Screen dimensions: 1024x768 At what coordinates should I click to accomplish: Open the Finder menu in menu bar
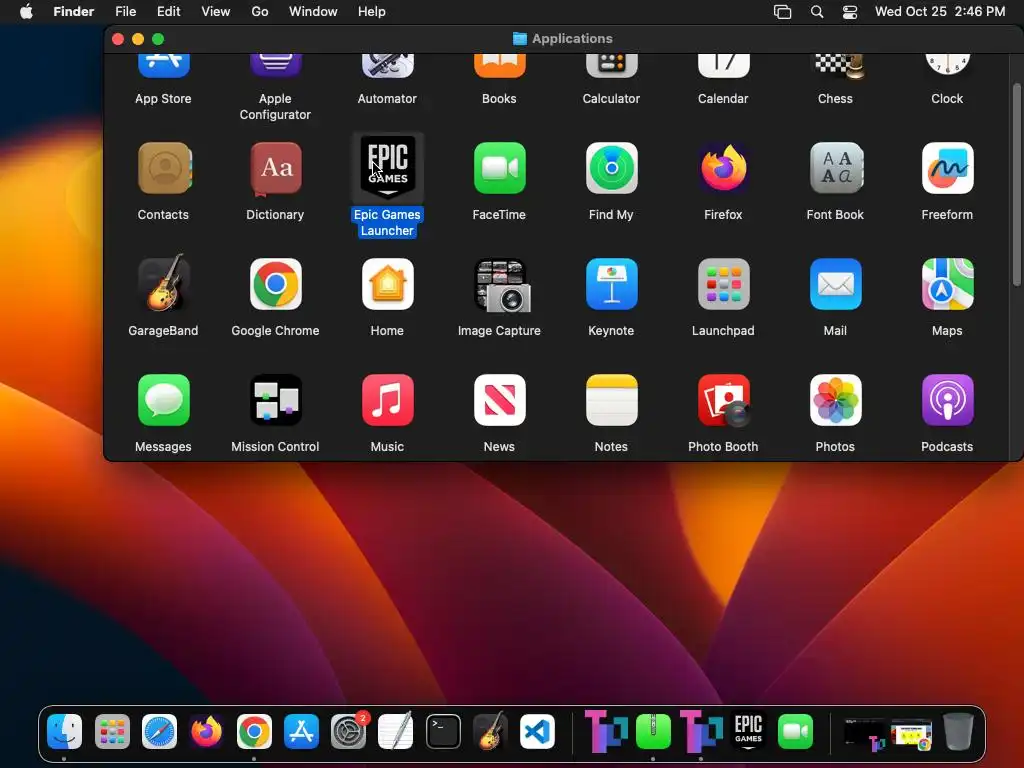[x=74, y=12]
